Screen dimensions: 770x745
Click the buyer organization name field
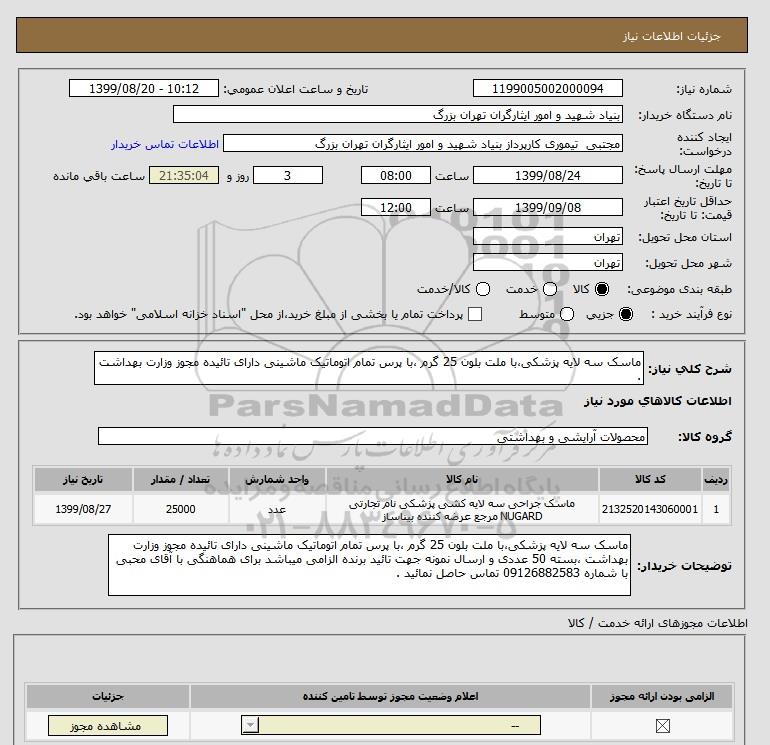(x=398, y=115)
